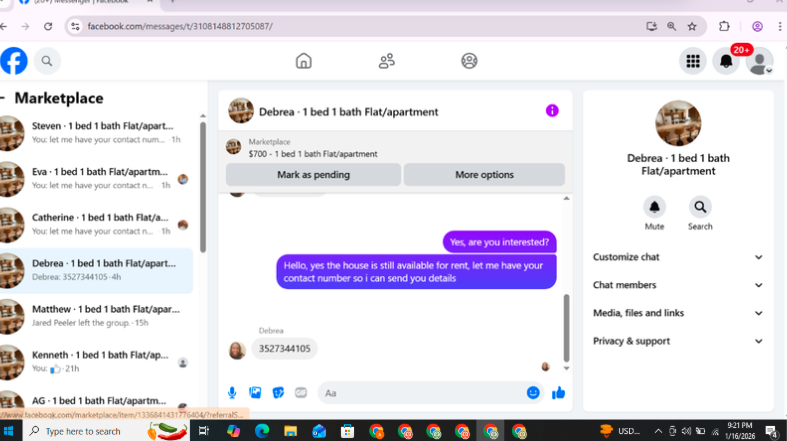The image size is (787, 441).
Task: Open Kenneth's 1 bed 1 bath conversation
Action: coord(96,362)
